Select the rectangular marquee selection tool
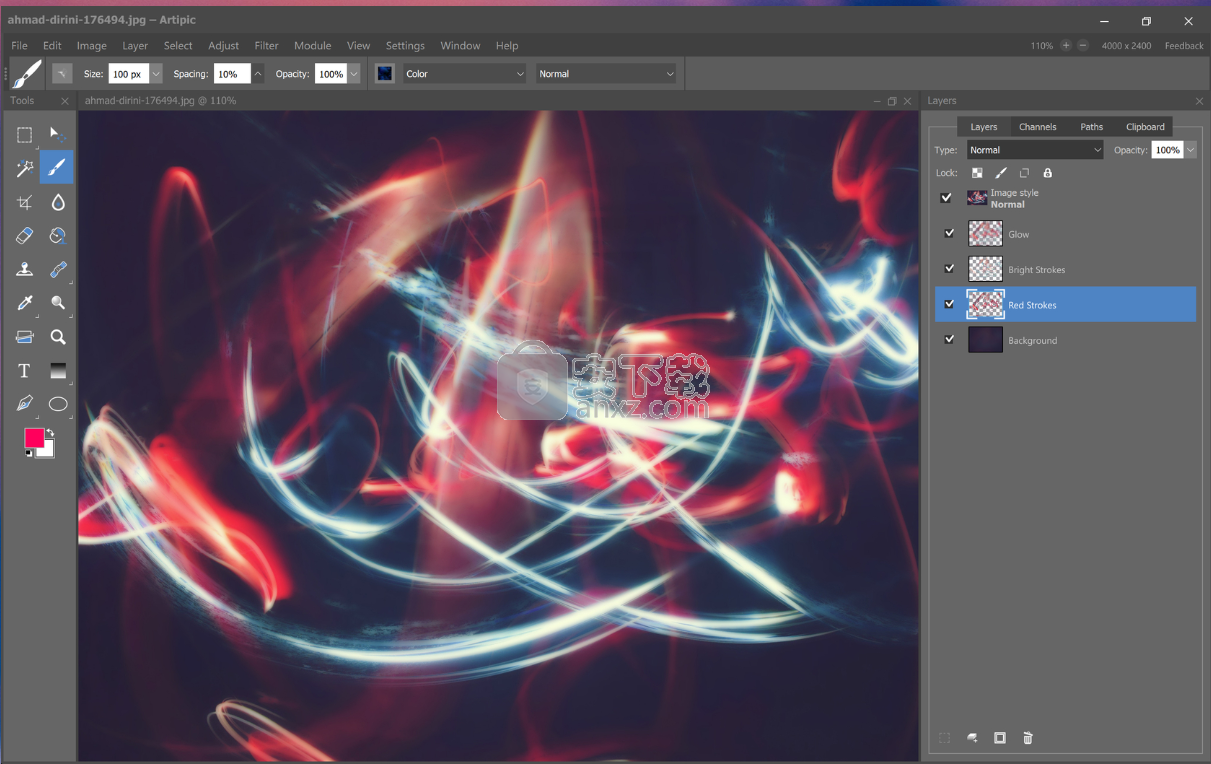The image size is (1211, 764). pyautogui.click(x=25, y=135)
